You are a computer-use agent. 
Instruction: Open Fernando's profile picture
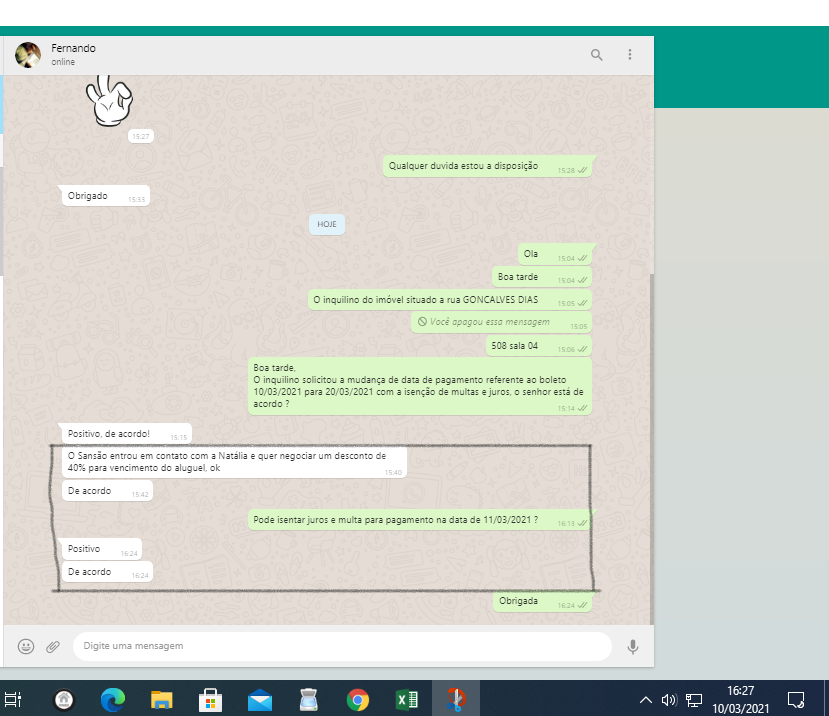coord(28,55)
